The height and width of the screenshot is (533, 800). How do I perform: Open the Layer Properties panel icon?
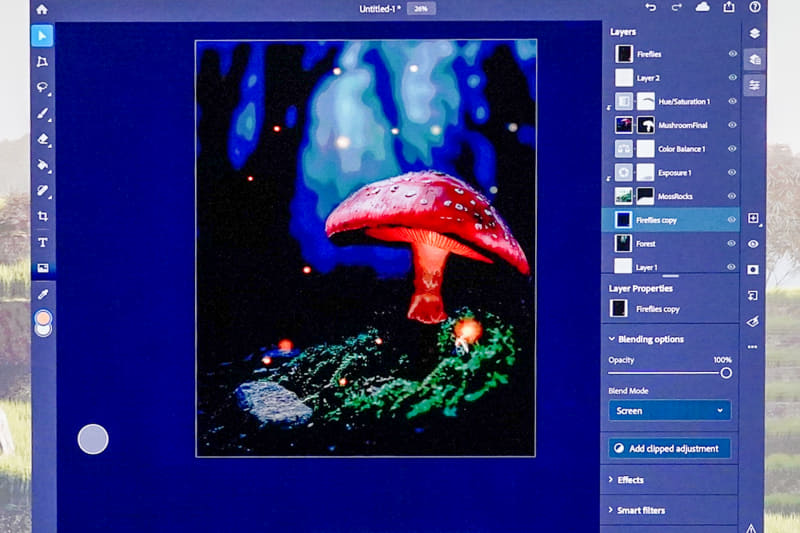coord(755,85)
